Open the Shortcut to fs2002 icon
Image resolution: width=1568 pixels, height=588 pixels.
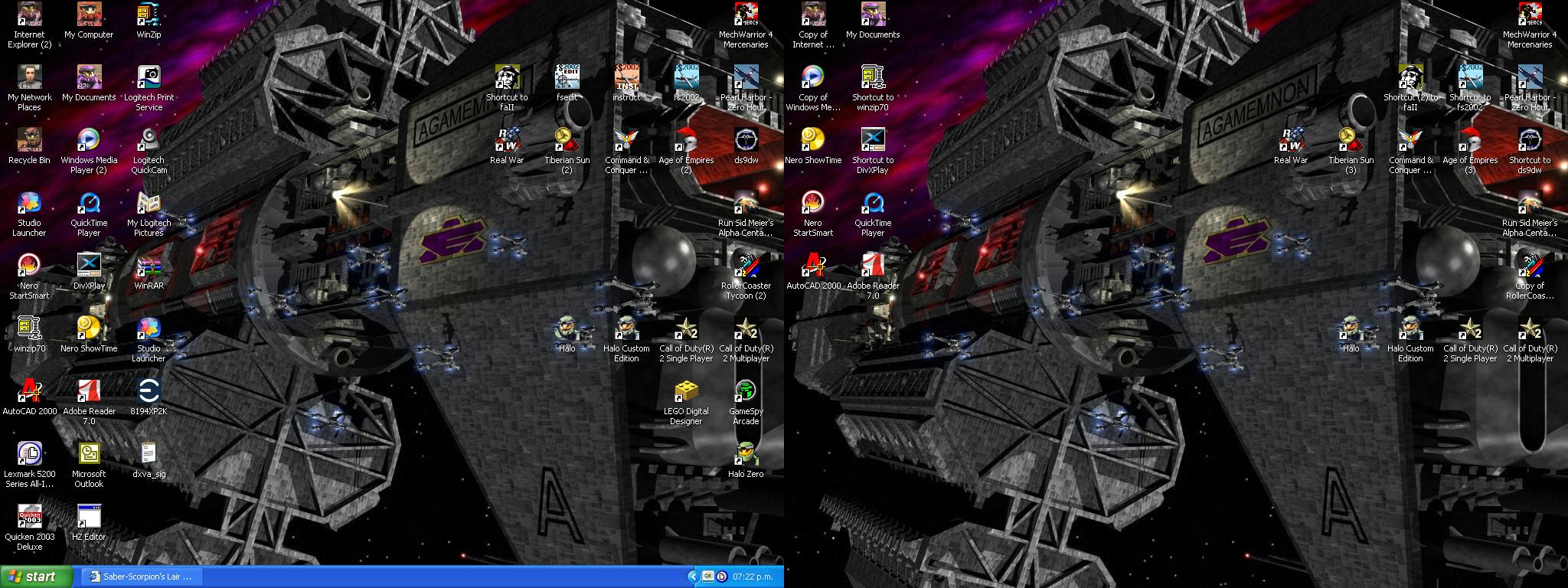pos(1470,89)
